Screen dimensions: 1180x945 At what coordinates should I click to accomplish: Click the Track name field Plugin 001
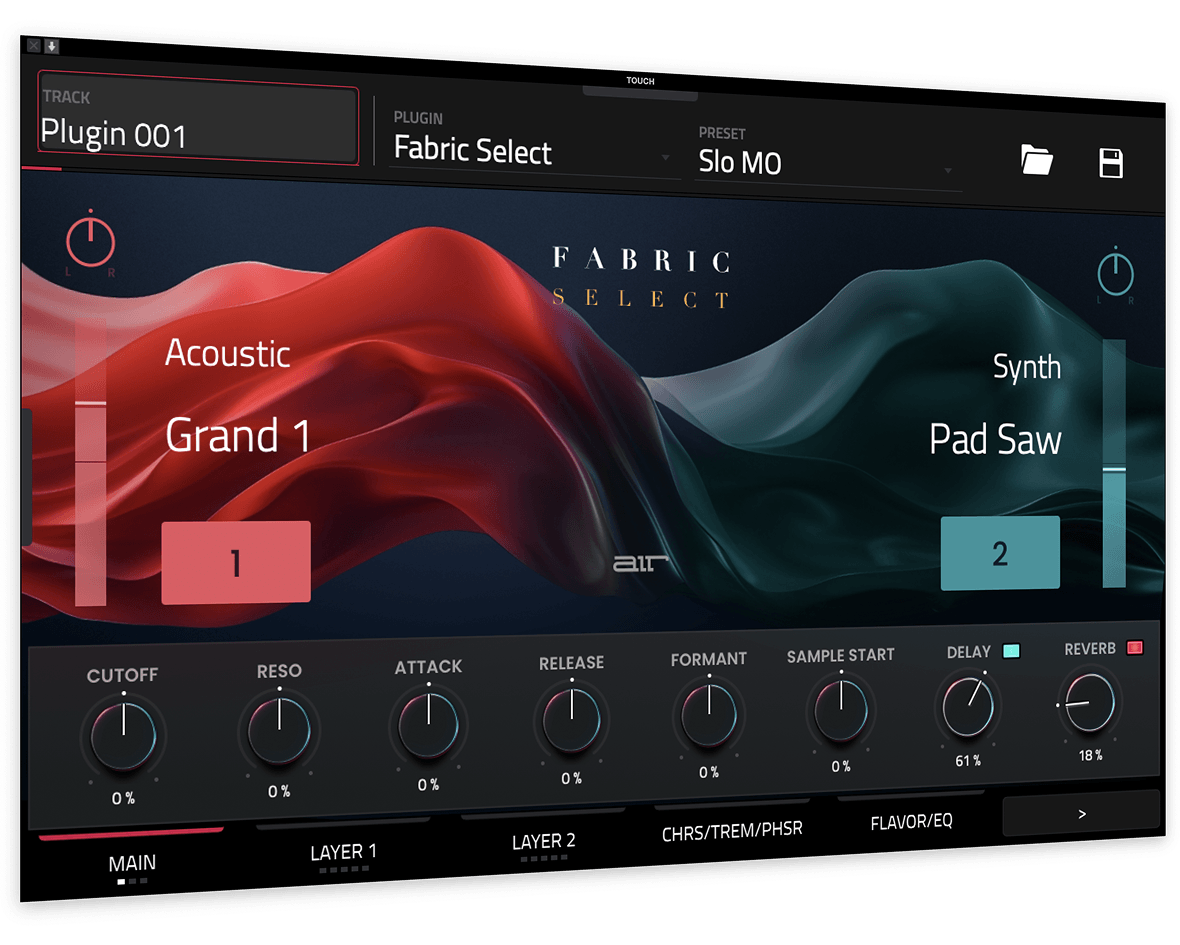tap(198, 125)
